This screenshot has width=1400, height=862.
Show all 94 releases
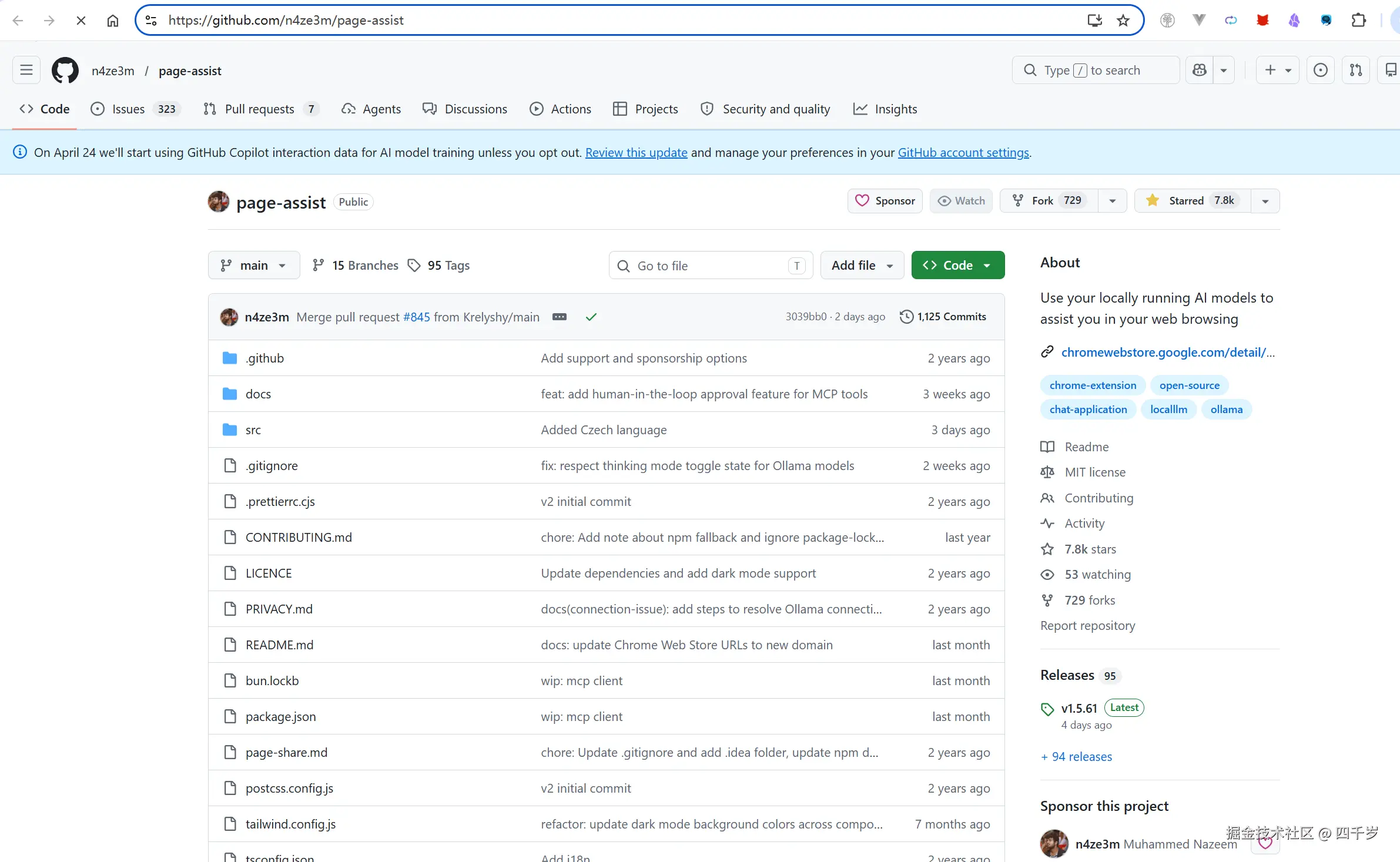click(1076, 756)
